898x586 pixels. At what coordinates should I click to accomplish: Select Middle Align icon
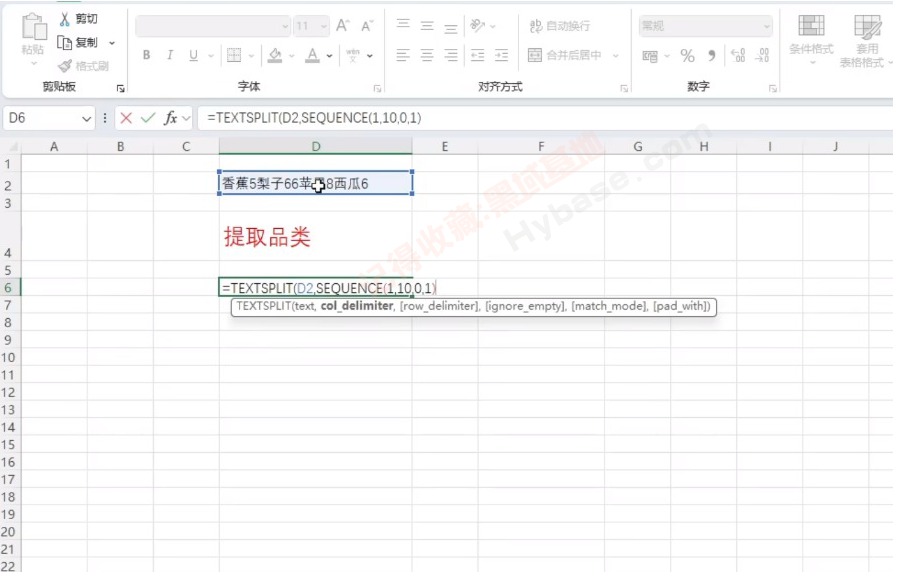pos(427,25)
